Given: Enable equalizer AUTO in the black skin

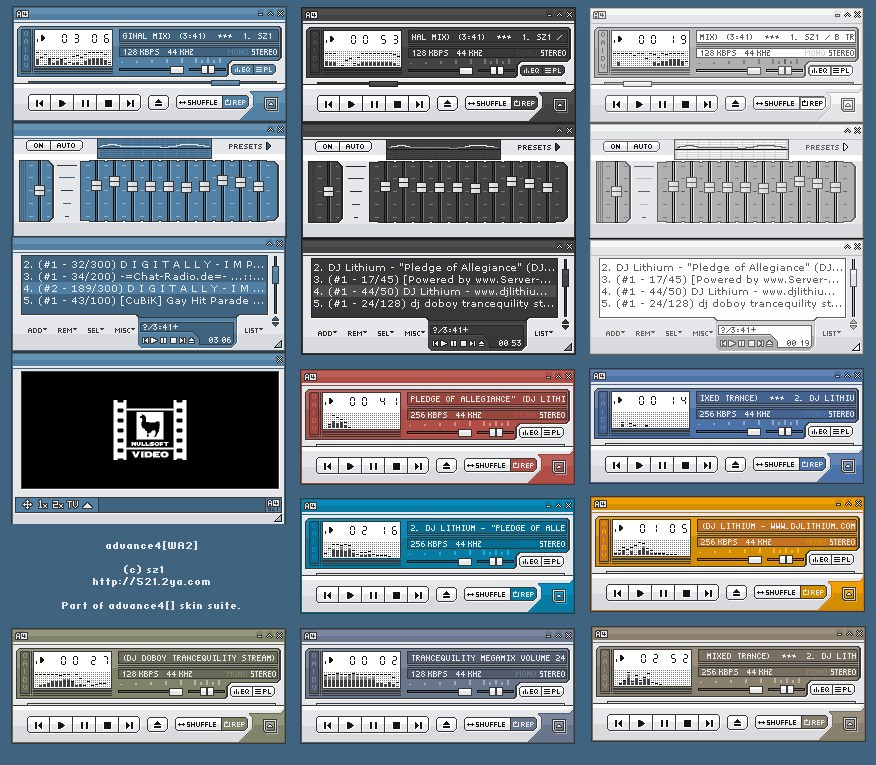Looking at the screenshot, I should pos(355,147).
